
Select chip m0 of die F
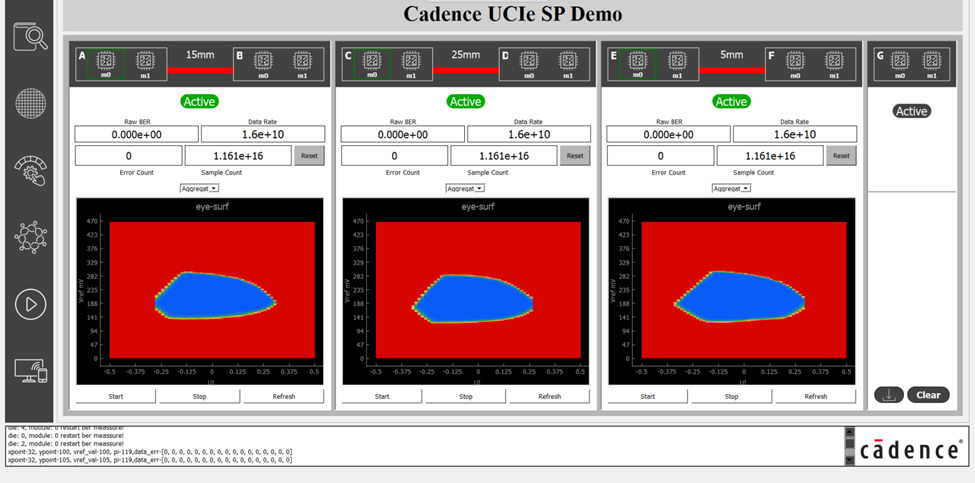click(795, 64)
